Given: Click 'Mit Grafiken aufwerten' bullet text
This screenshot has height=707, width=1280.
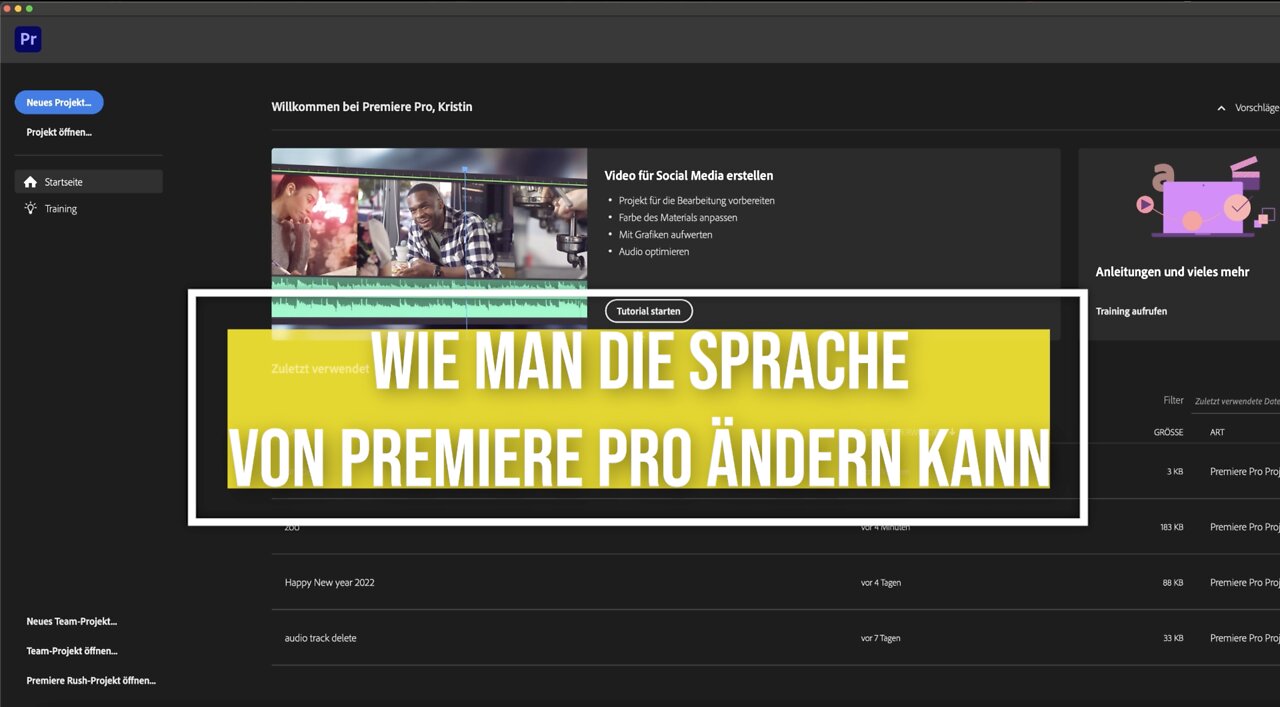Looking at the screenshot, I should (665, 234).
